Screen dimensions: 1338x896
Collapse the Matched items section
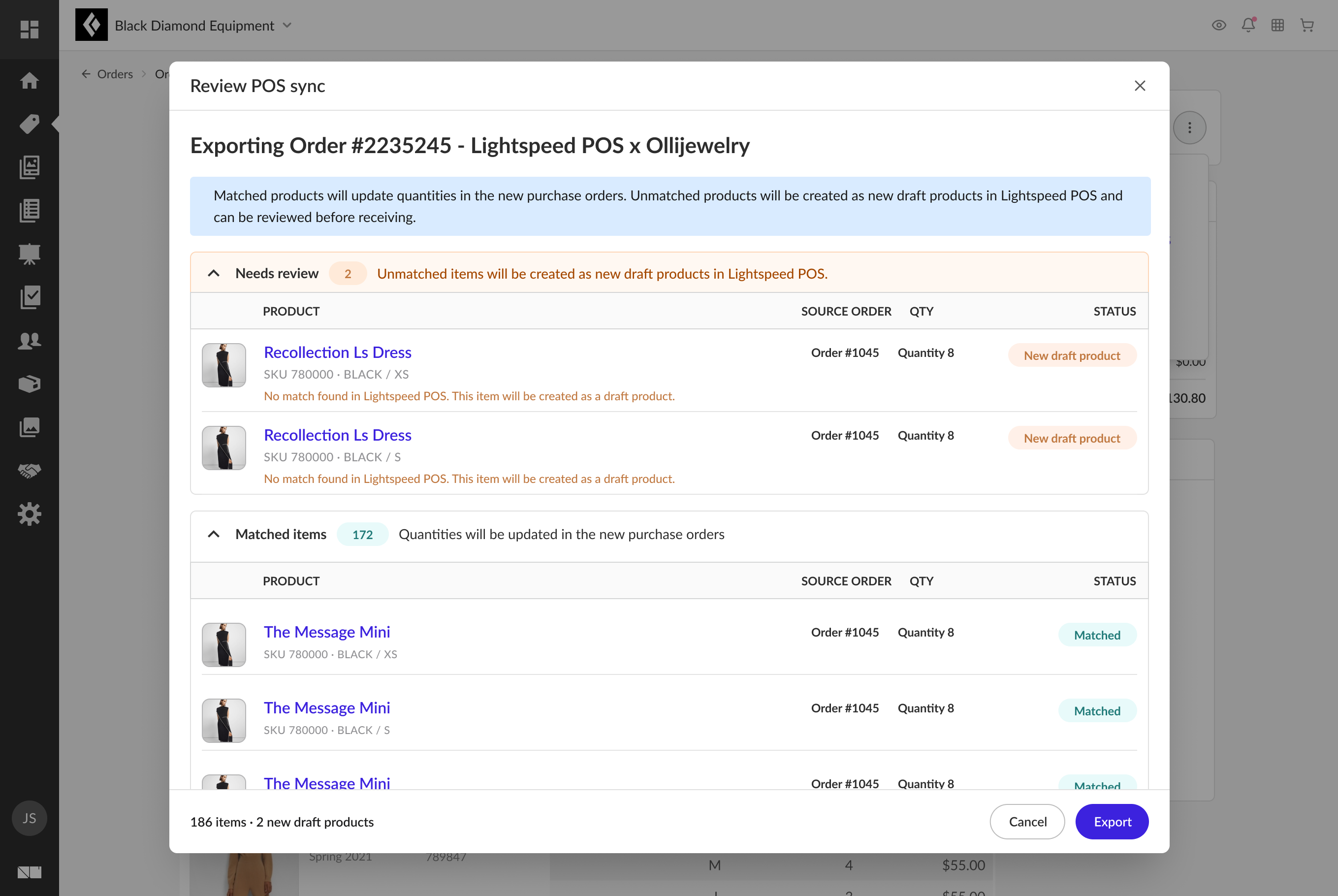coord(214,534)
